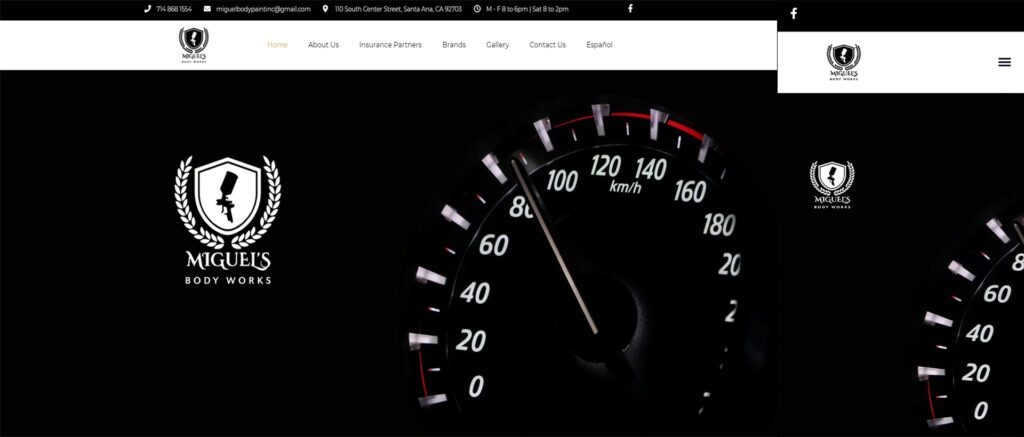Open the Insurance Partners menu item

coord(391,45)
